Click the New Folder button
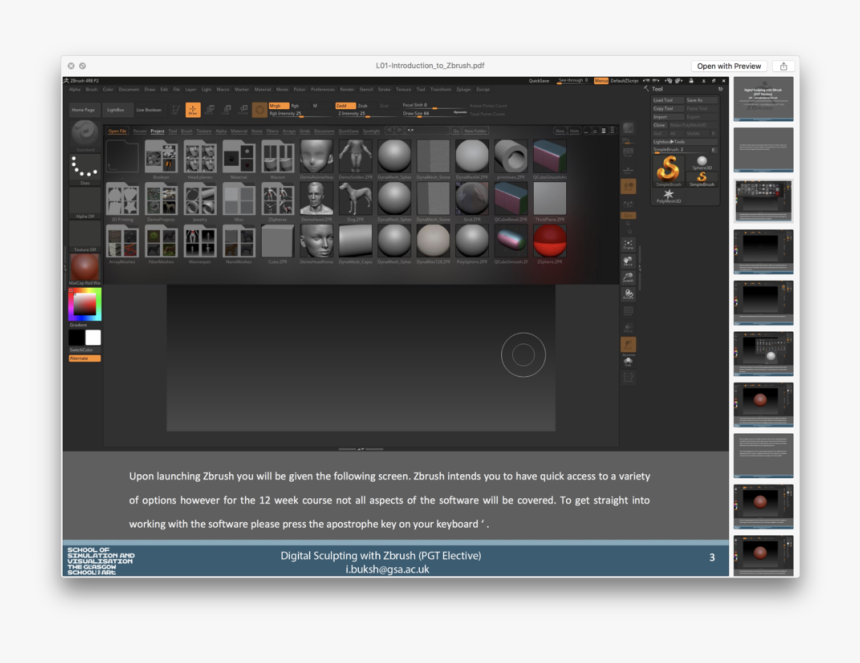Viewport: 860px width, 663px height. [x=476, y=131]
